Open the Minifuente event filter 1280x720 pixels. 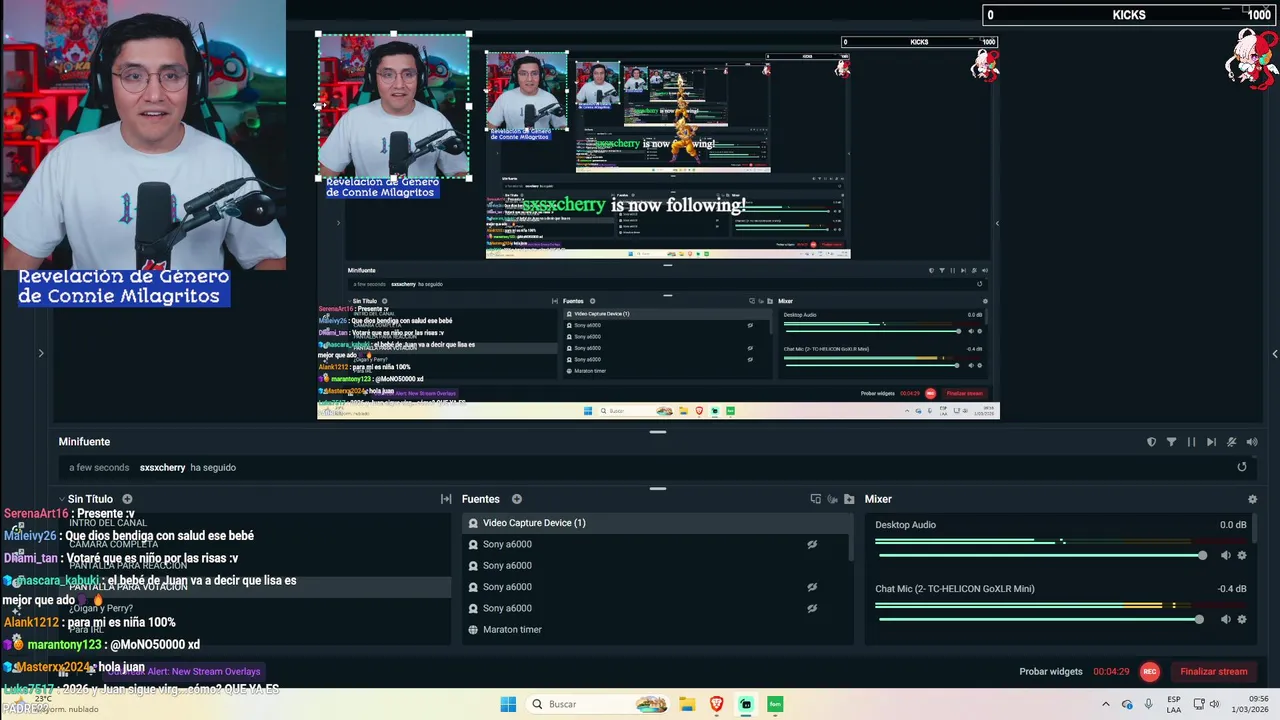(x=1171, y=442)
